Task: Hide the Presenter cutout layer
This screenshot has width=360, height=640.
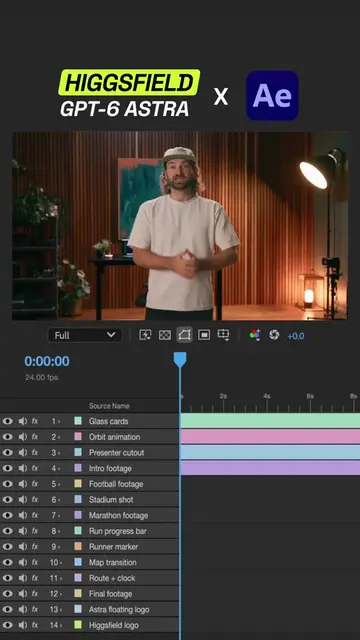Action: tap(7, 453)
